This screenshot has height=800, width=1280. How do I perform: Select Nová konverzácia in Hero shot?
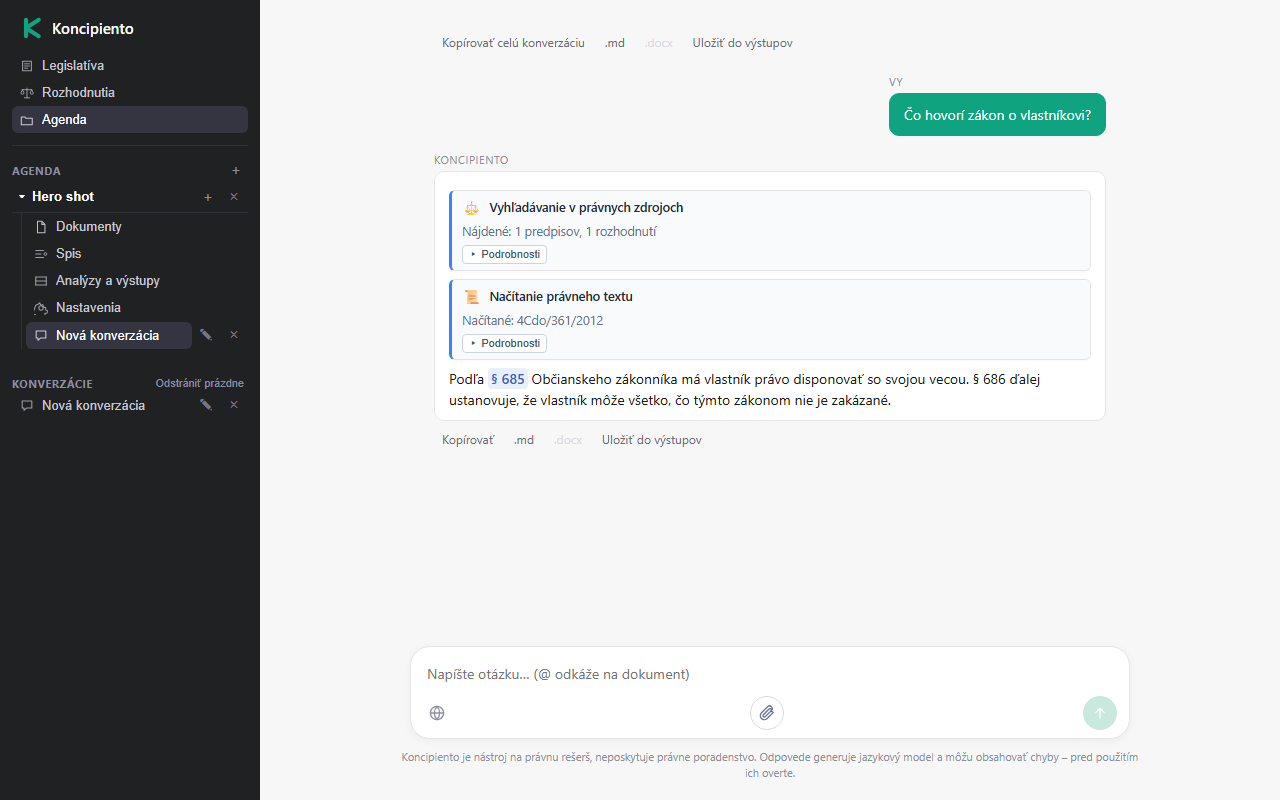(x=109, y=336)
